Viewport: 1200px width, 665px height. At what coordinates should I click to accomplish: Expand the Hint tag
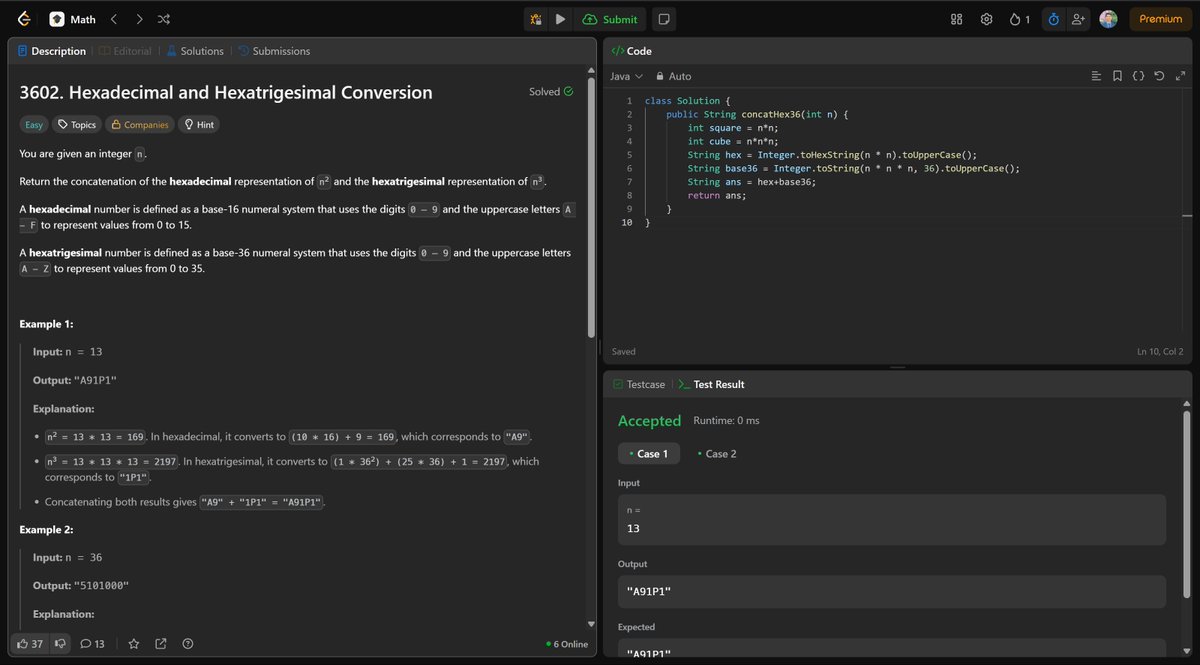click(x=199, y=125)
